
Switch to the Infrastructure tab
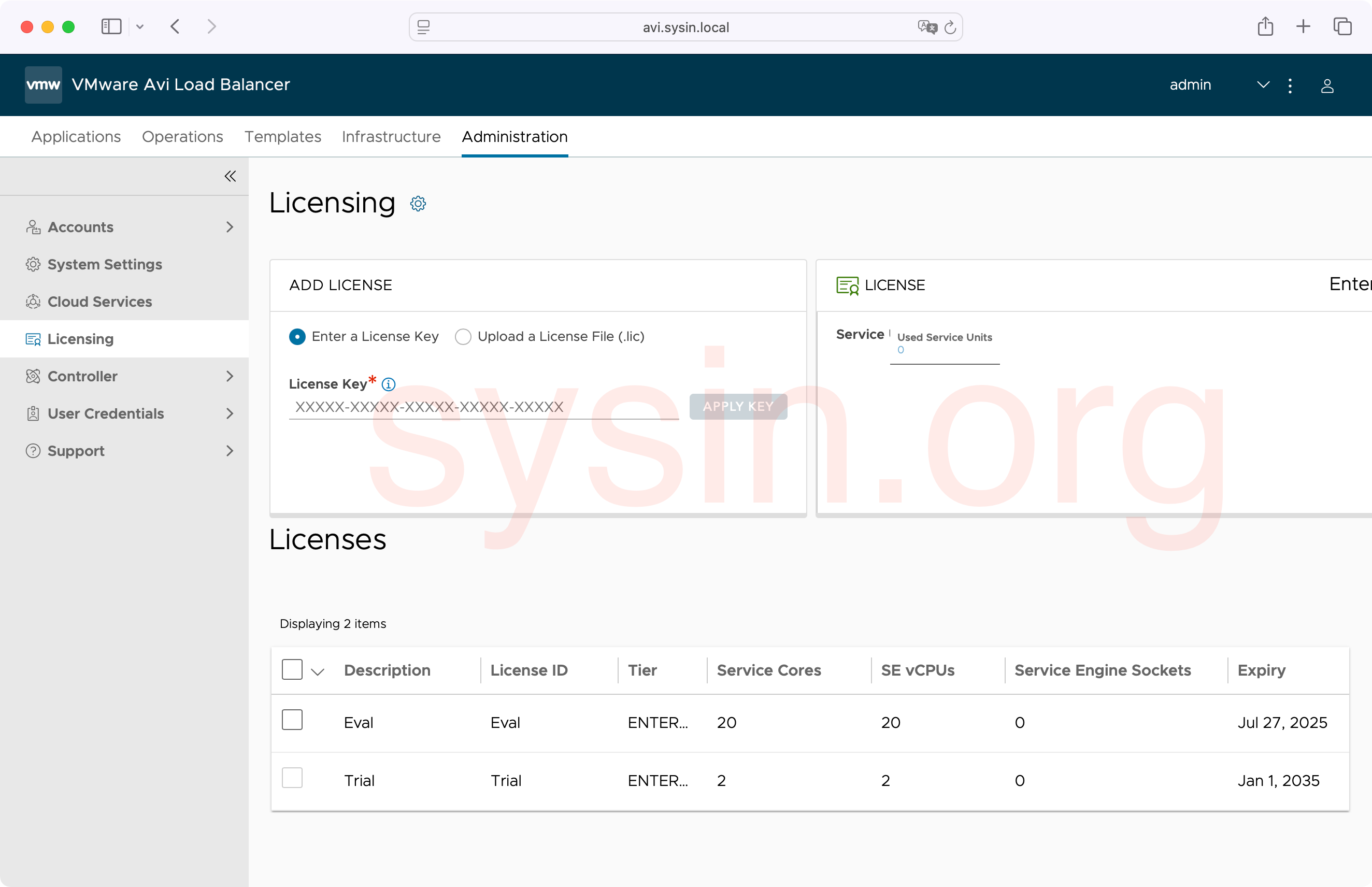(x=391, y=136)
